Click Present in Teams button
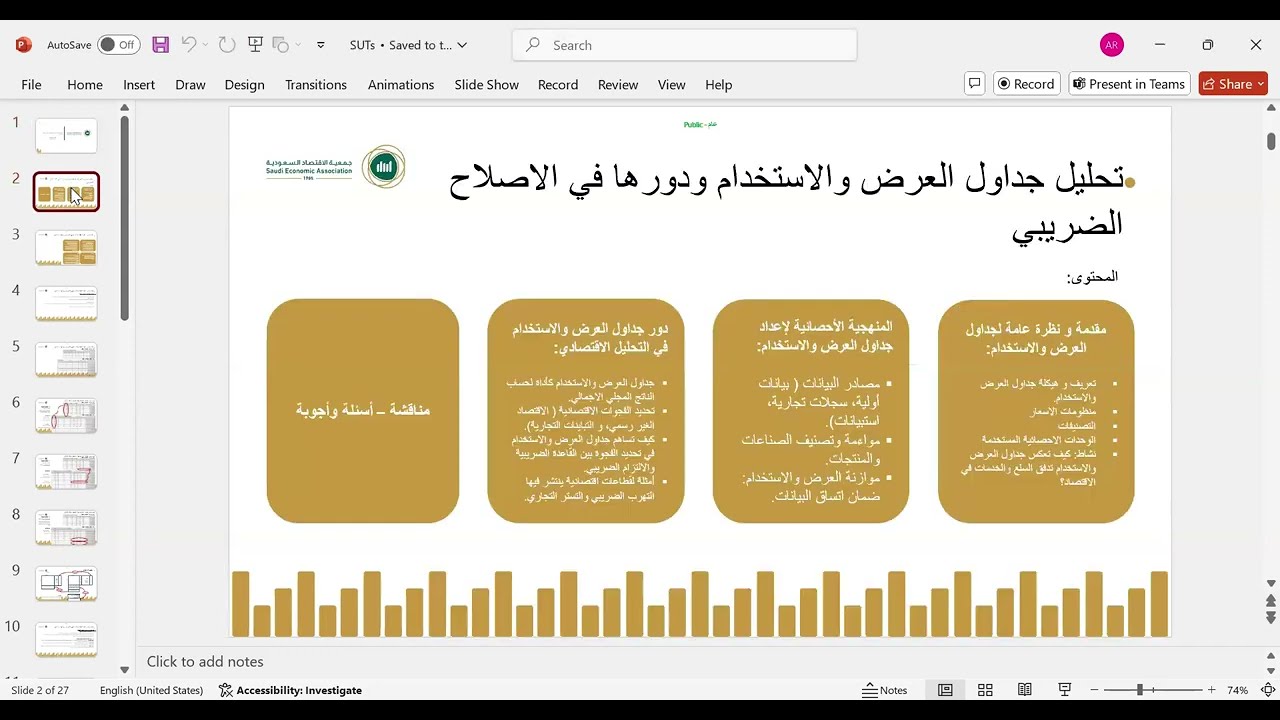The height and width of the screenshot is (720, 1280). point(1129,84)
